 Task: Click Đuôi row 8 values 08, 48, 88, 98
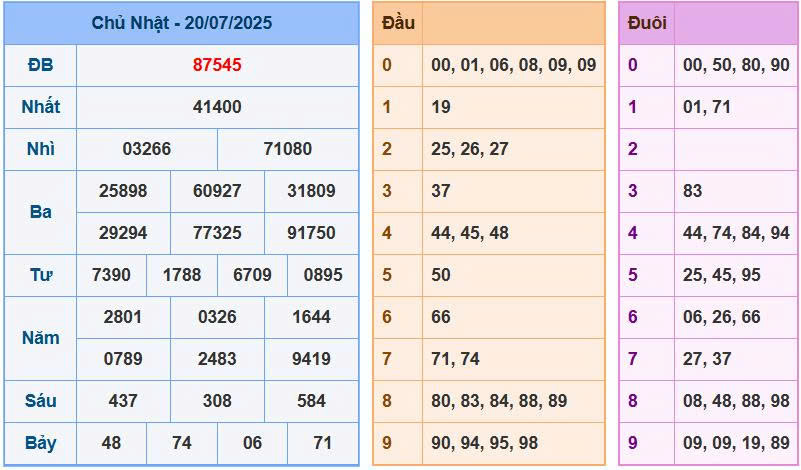tap(736, 400)
